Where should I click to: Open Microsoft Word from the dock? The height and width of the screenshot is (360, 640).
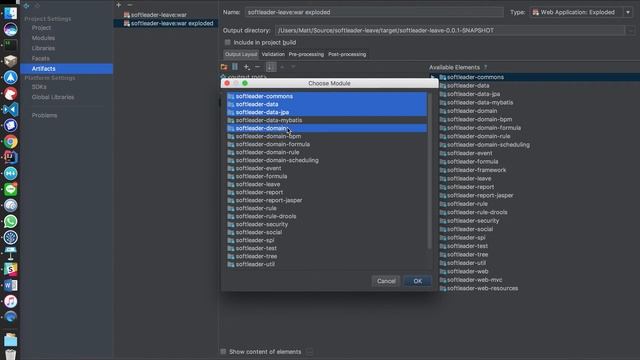(x=11, y=285)
